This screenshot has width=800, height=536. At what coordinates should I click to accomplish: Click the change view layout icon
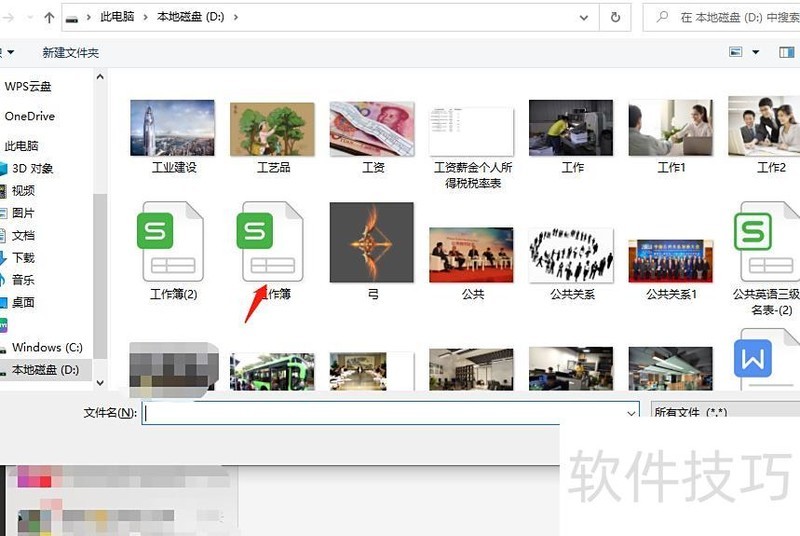pyautogui.click(x=736, y=52)
